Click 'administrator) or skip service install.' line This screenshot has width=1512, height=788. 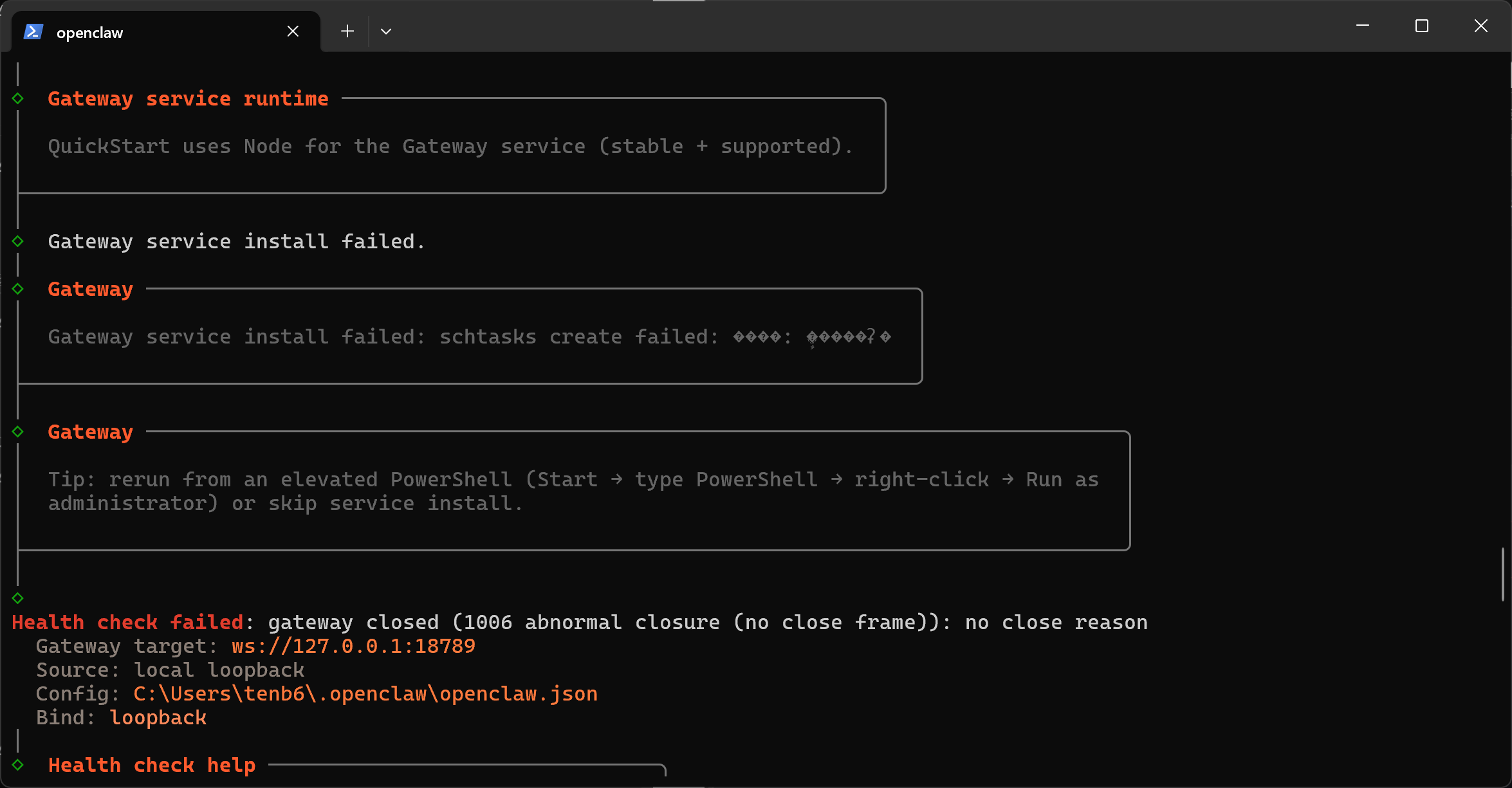coord(285,504)
